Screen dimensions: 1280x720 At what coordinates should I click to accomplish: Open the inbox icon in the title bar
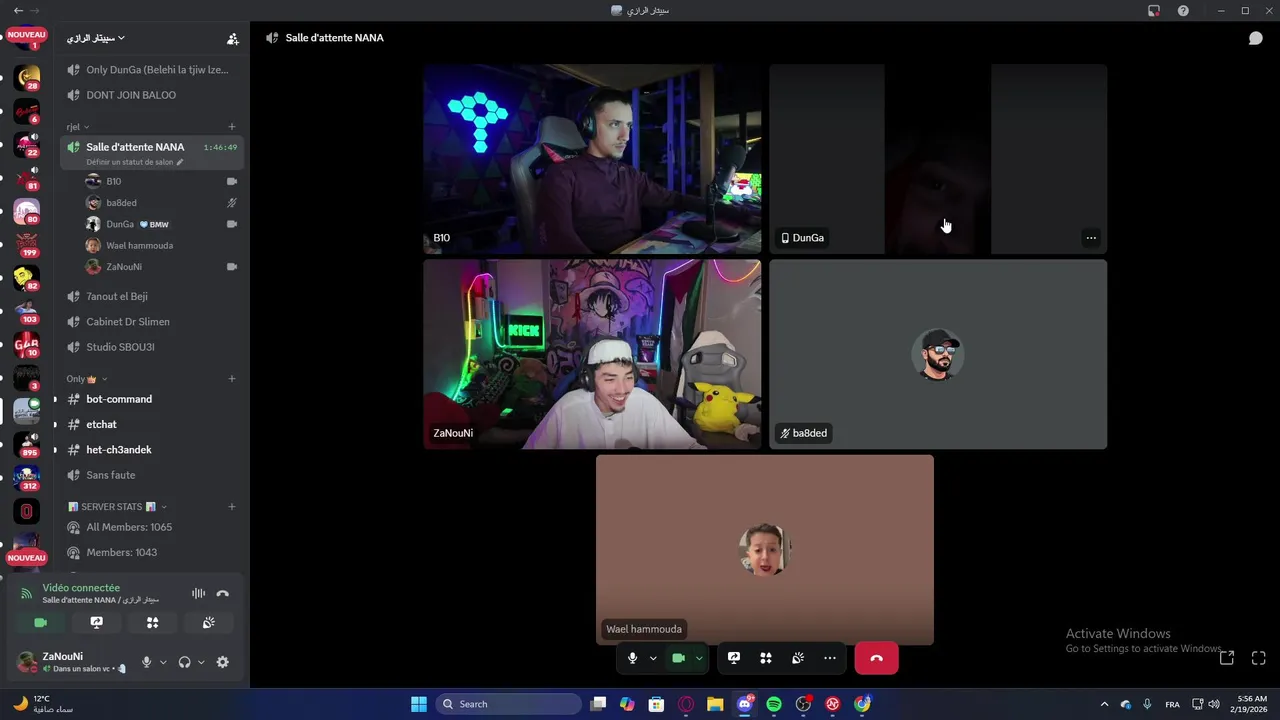[1154, 10]
